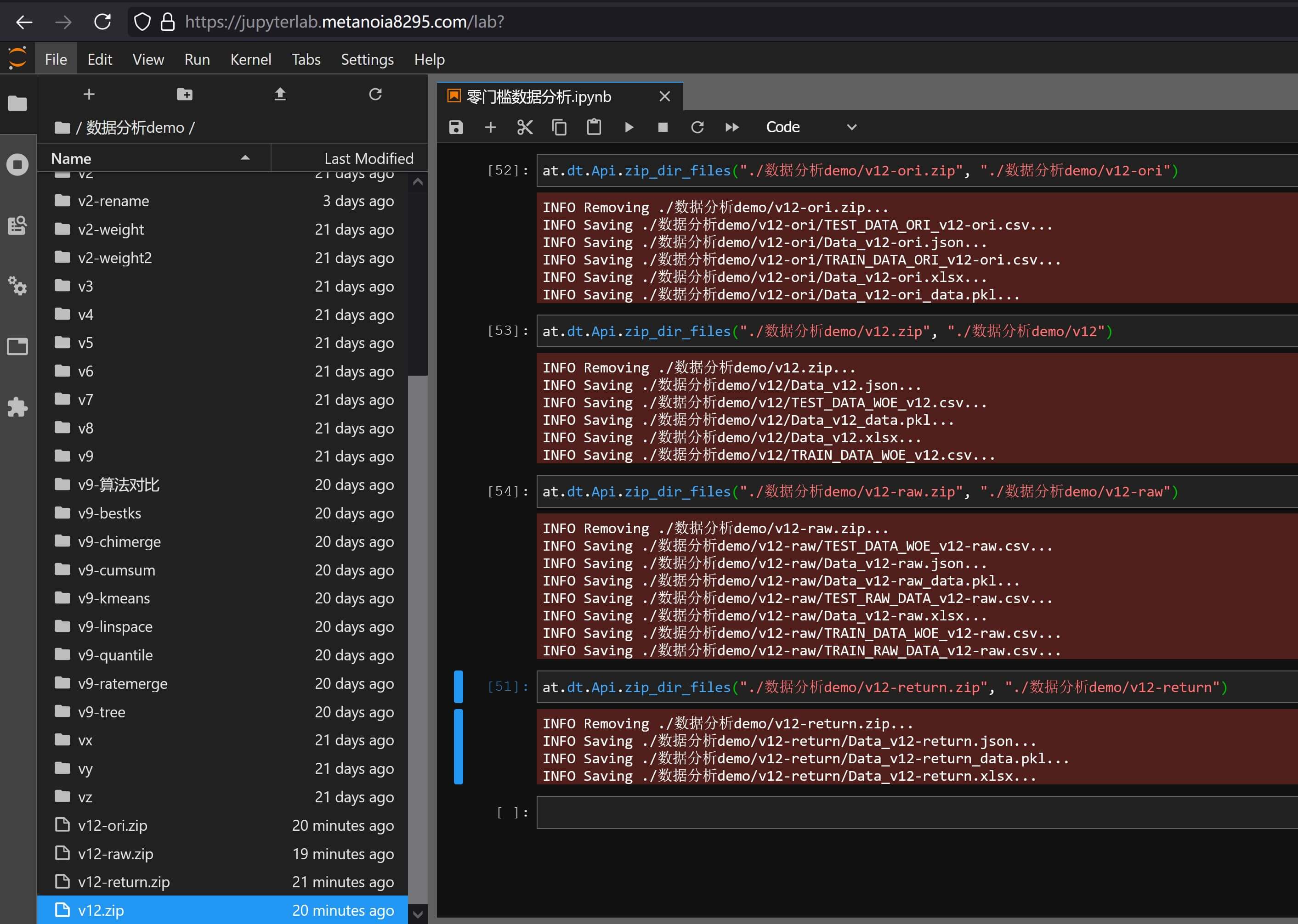
Task: Open the Kernel menu
Action: pyautogui.click(x=250, y=59)
